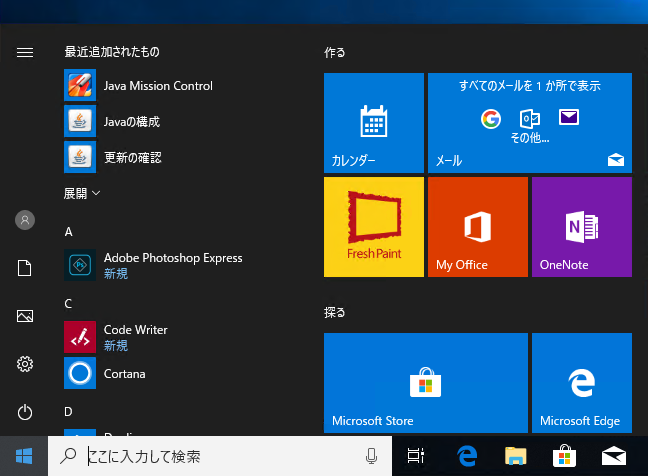Open the メール tile
The width and height of the screenshot is (648, 476).
pos(530,123)
